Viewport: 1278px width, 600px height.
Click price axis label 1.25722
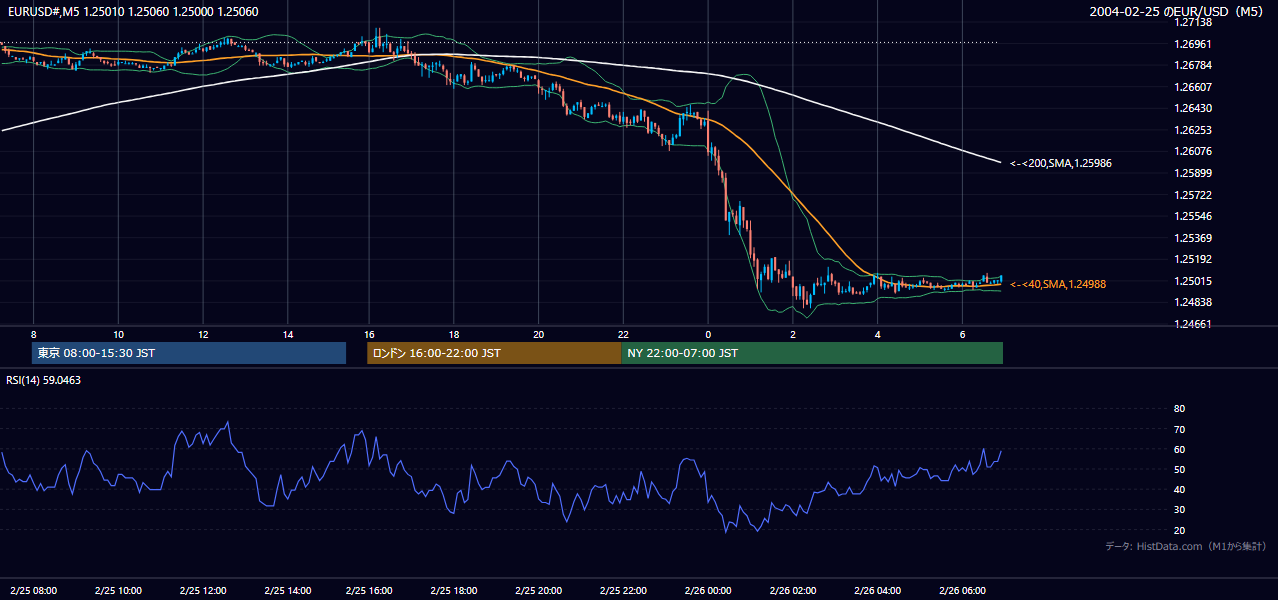click(x=1194, y=195)
